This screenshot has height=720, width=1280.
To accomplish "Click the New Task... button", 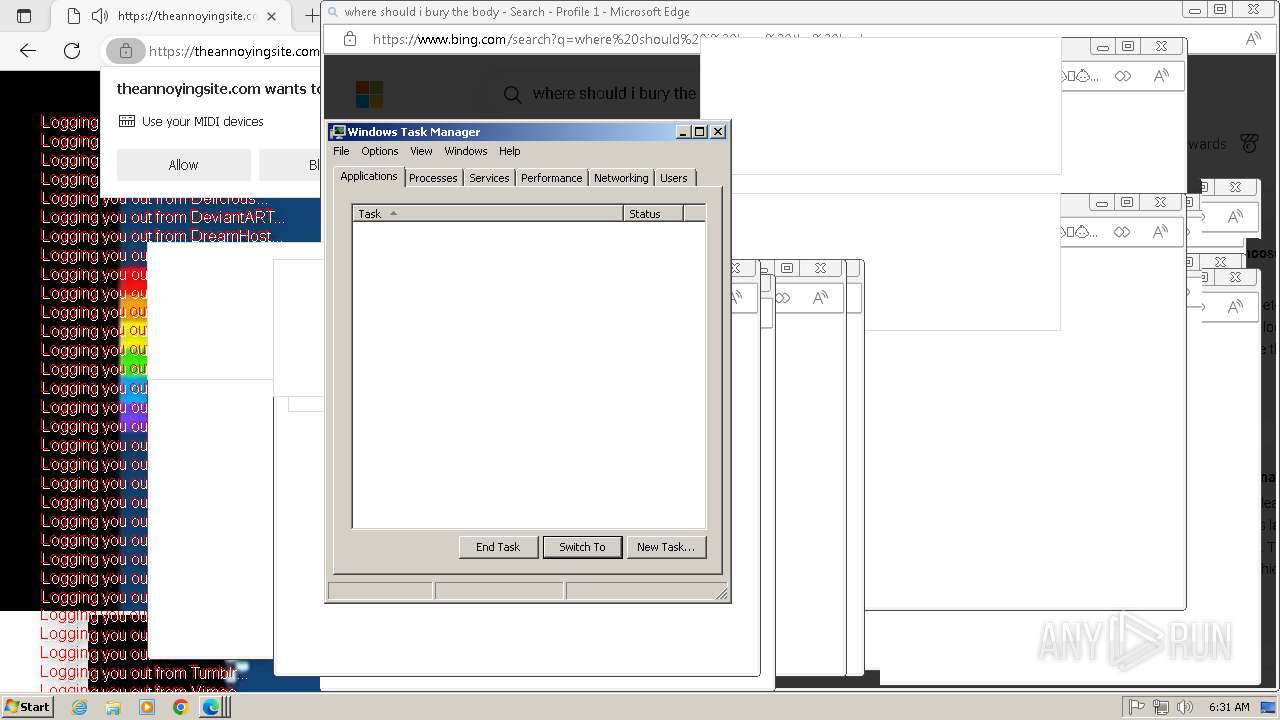I will tap(666, 547).
